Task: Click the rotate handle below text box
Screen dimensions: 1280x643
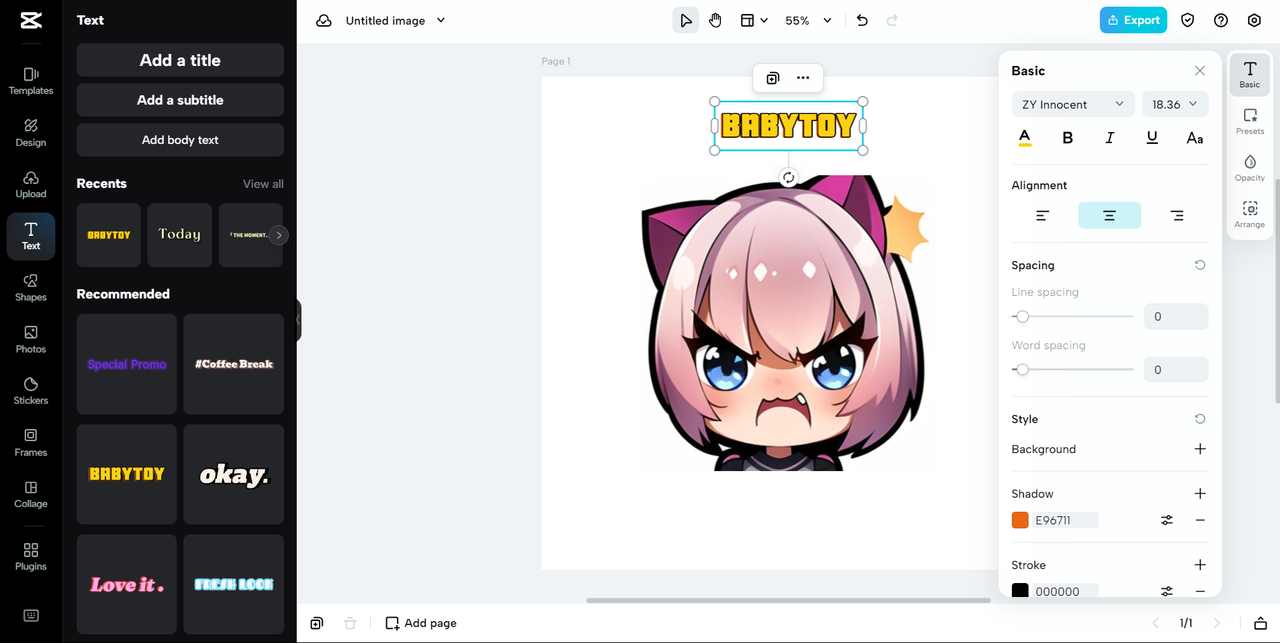Action: (x=788, y=177)
